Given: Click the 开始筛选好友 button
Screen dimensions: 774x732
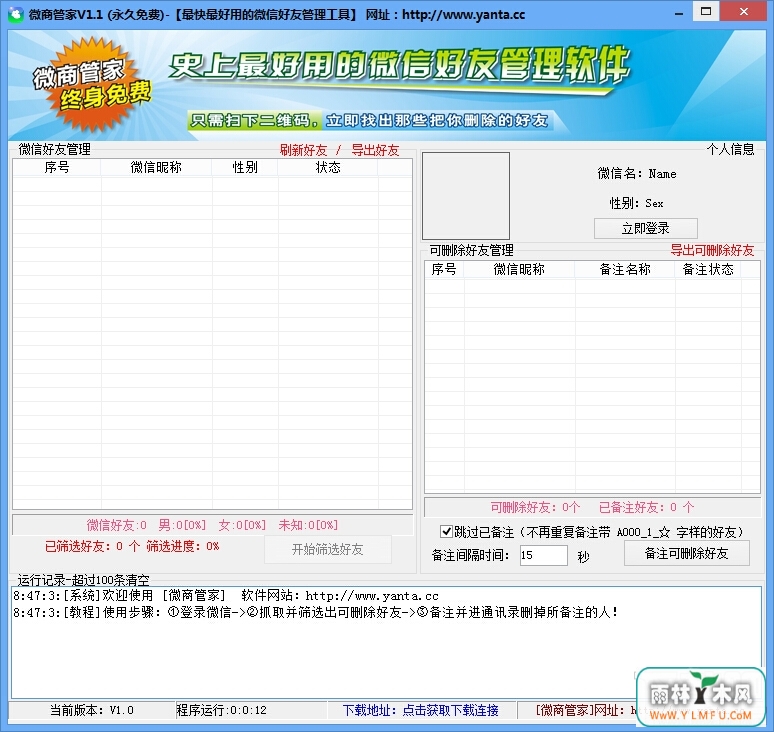Looking at the screenshot, I should tap(328, 549).
